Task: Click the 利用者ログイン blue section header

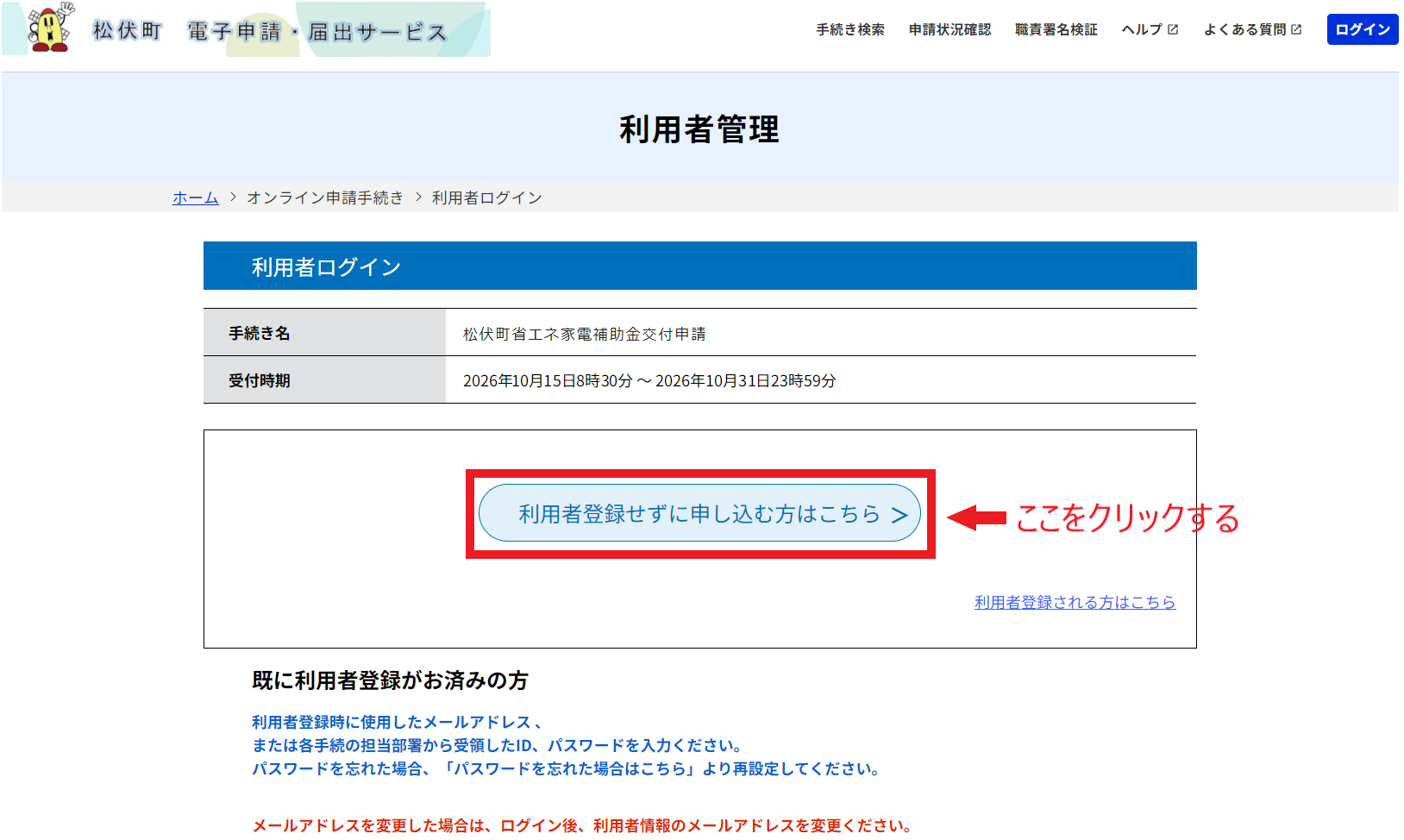Action: [x=699, y=266]
